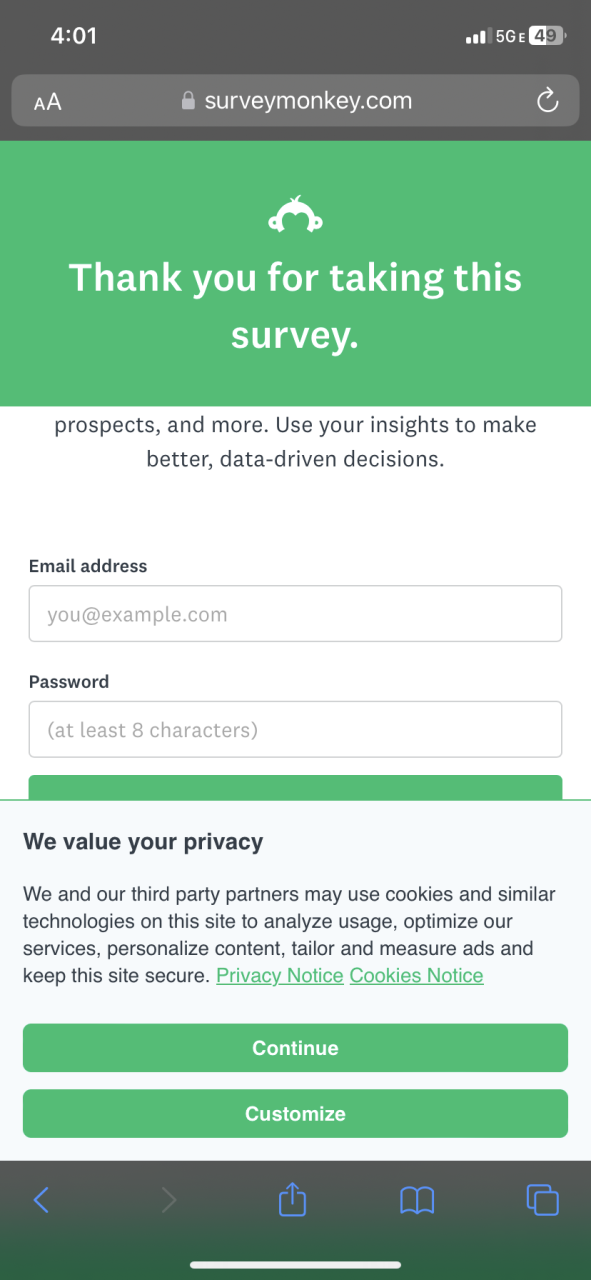This screenshot has width=591, height=1280.
Task: Tap the padlock icon in address bar
Action: [x=187, y=101]
